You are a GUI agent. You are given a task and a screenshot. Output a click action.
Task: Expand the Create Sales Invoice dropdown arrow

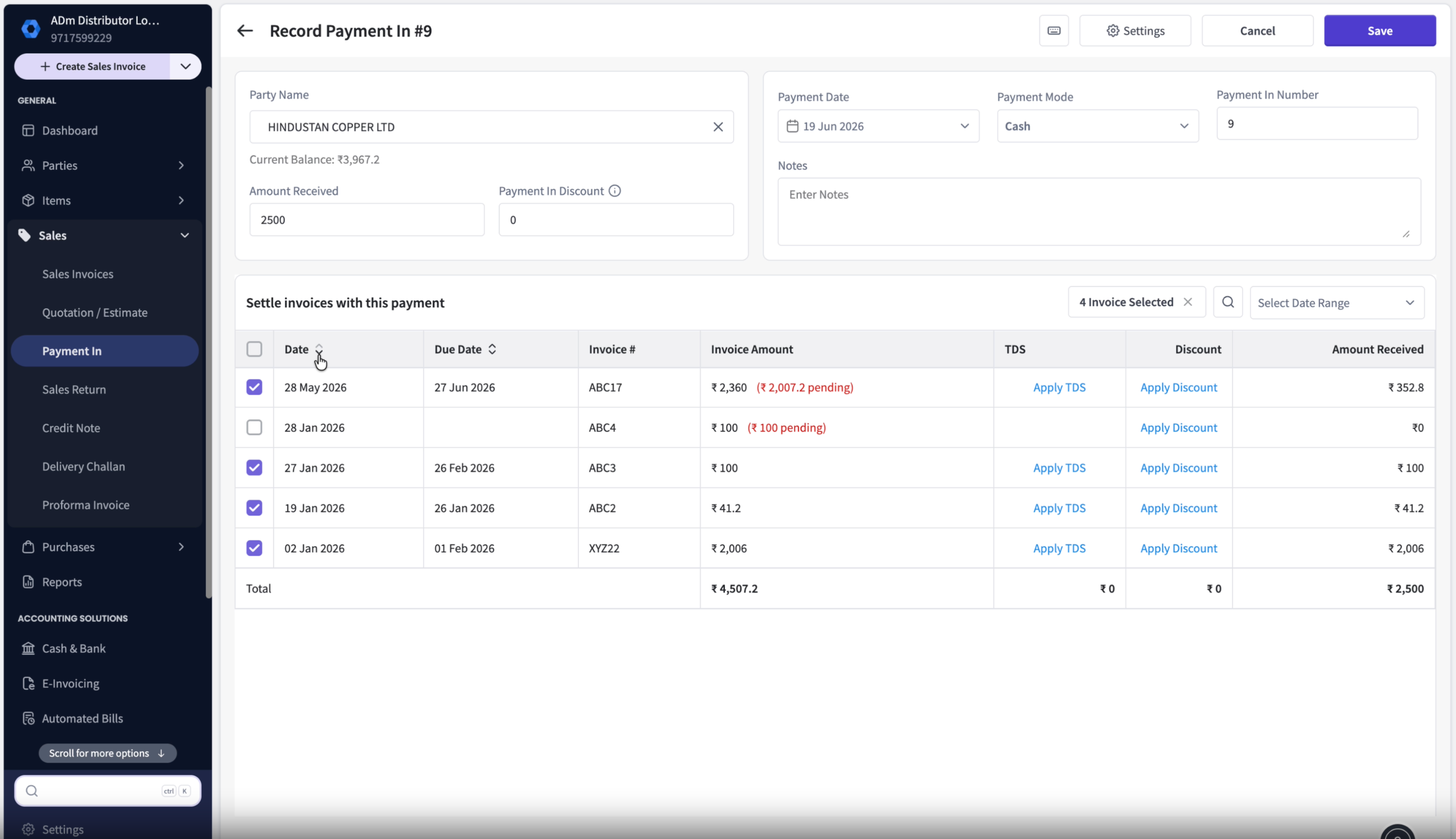(186, 66)
